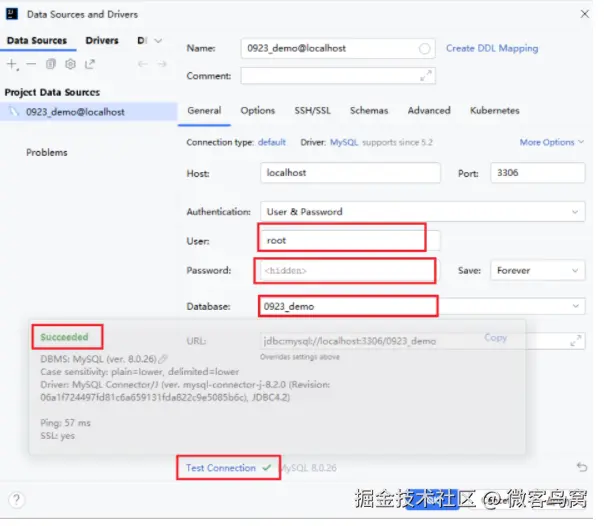Expand the URL field with arrows icon
The width and height of the screenshot is (604, 526).
575,341
